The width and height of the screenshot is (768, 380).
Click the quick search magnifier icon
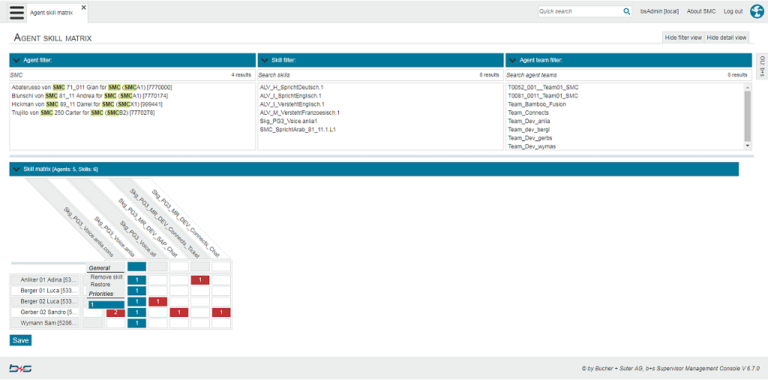click(626, 11)
